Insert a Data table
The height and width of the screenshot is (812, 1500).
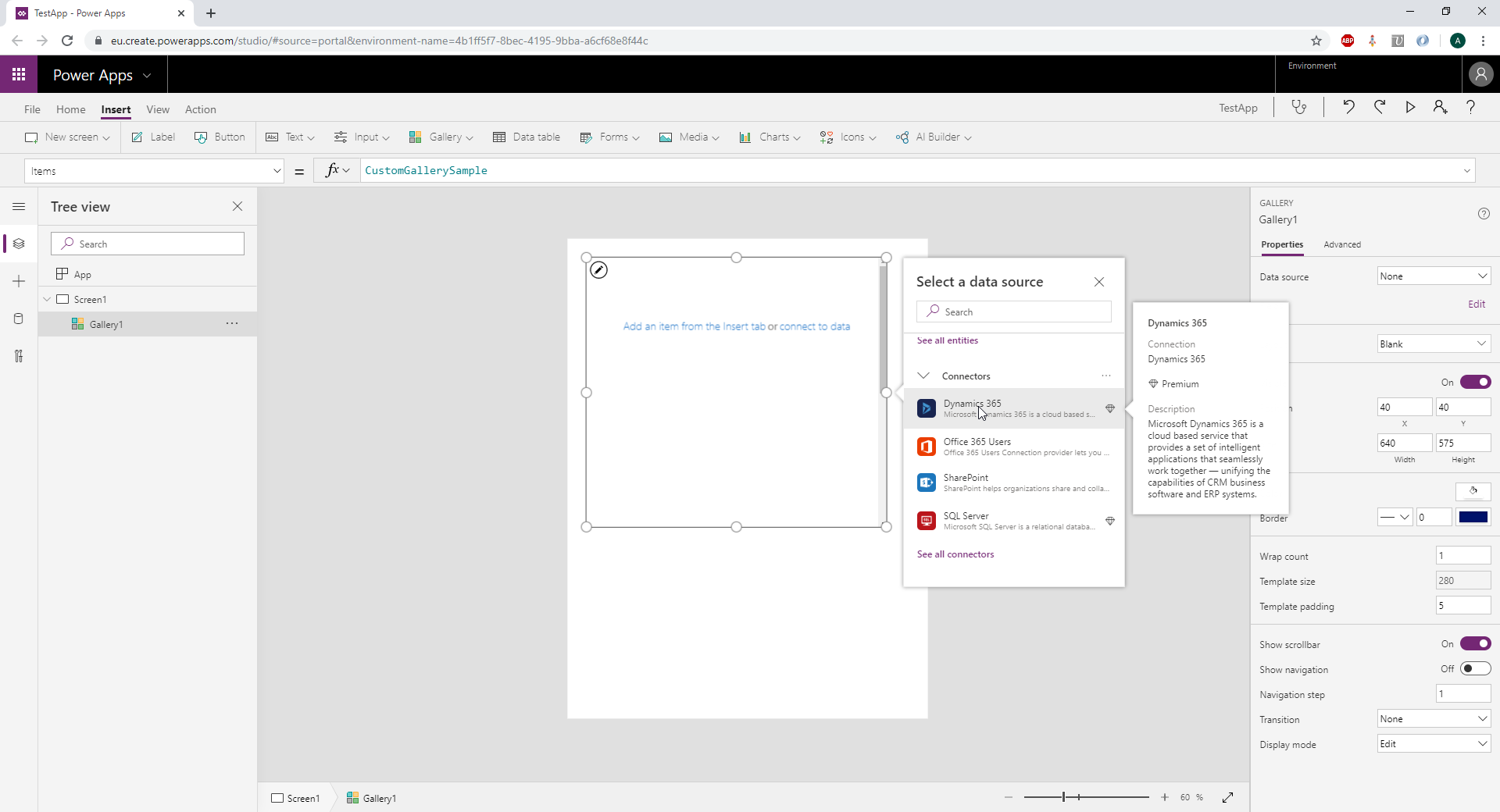tap(527, 137)
